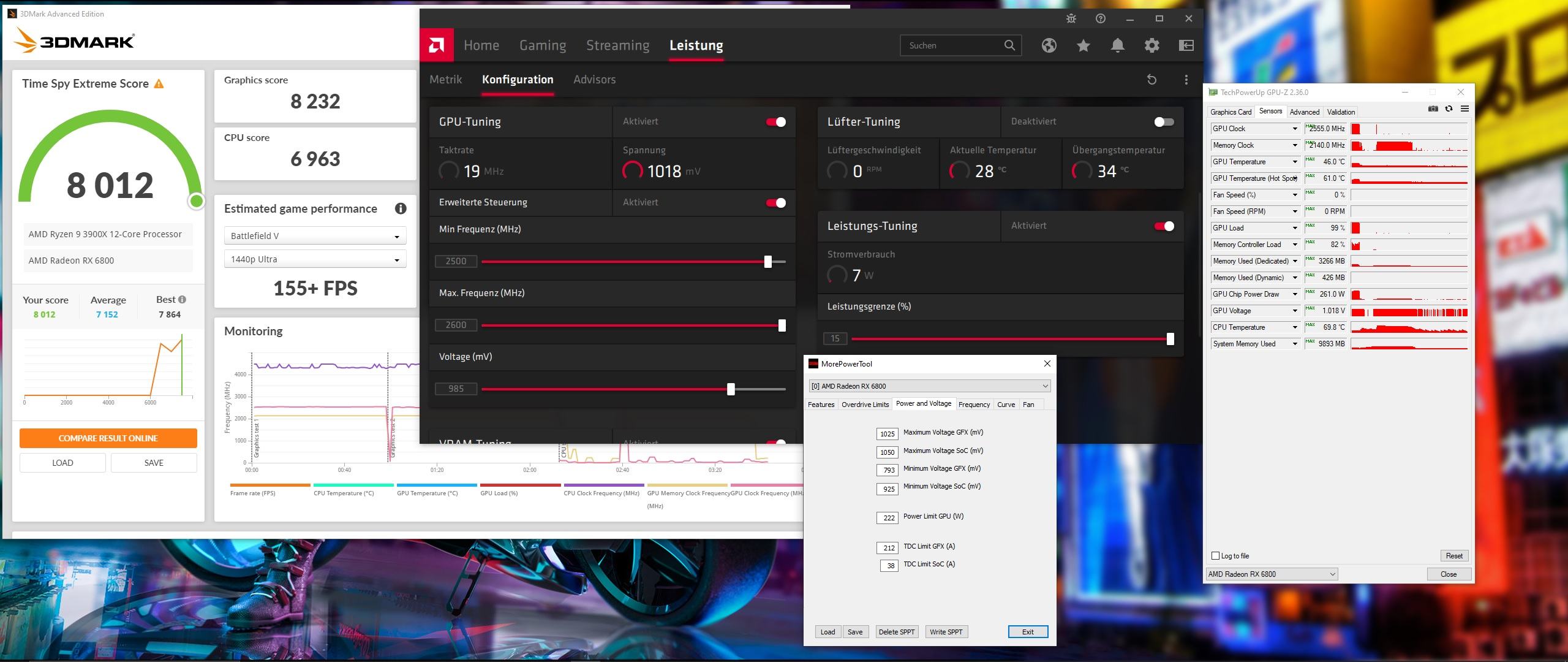Toggle the sidebar panel layout icon
The height and width of the screenshot is (662, 1568).
coord(1186,45)
